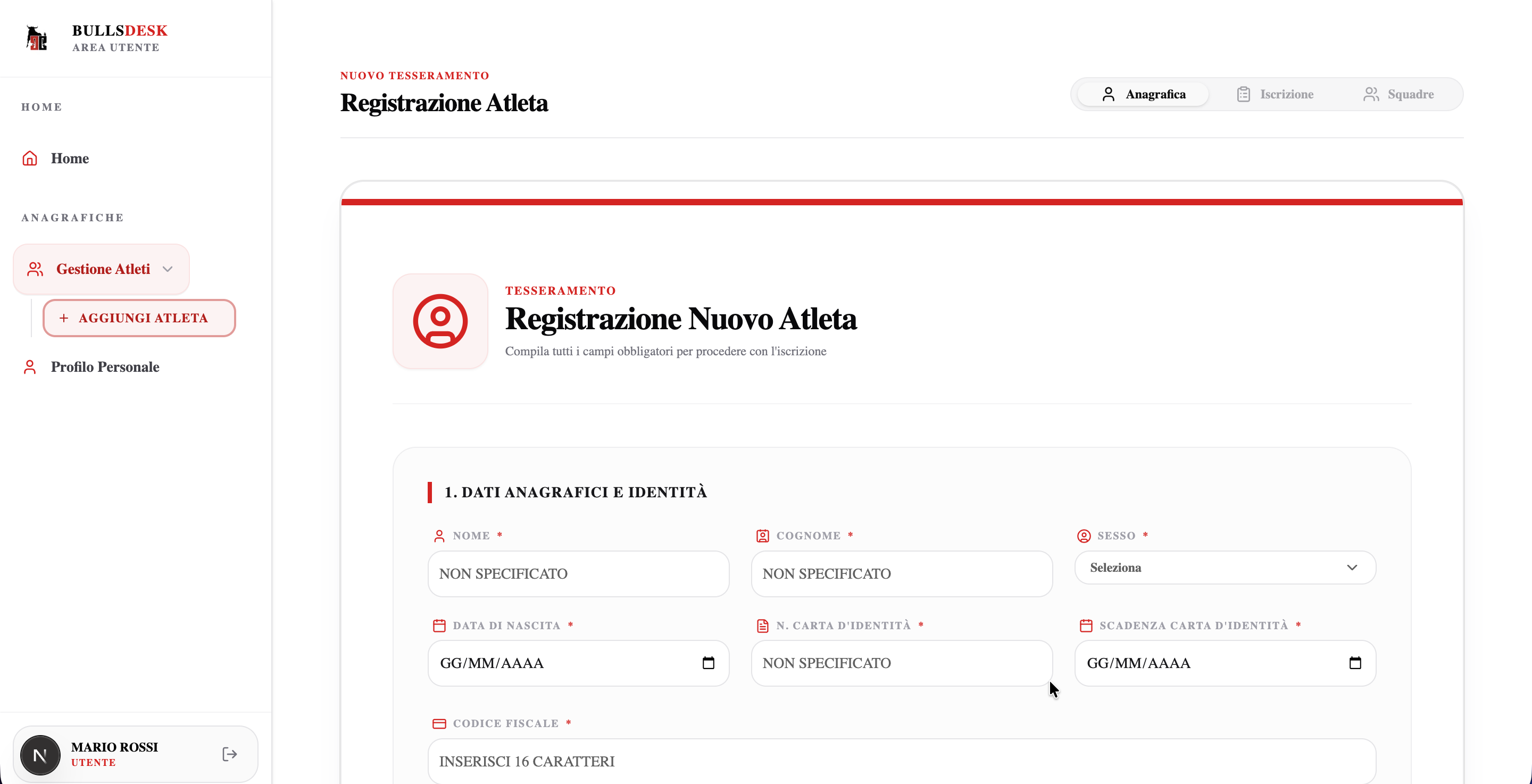The height and width of the screenshot is (784, 1532).
Task: Click the Home house icon in sidebar
Action: tap(30, 158)
